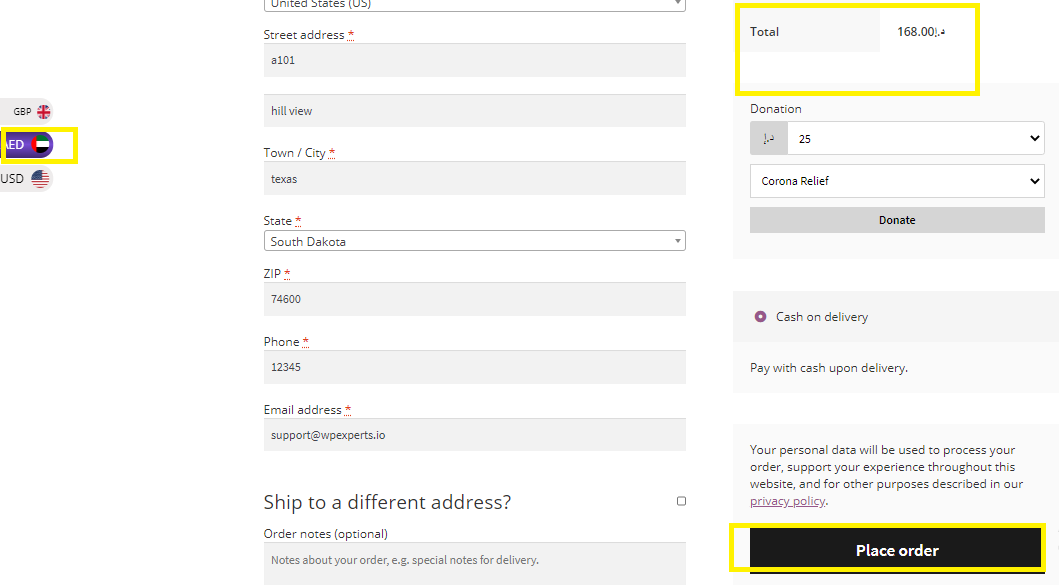
Task: Click the Street address field a101
Action: point(475,60)
